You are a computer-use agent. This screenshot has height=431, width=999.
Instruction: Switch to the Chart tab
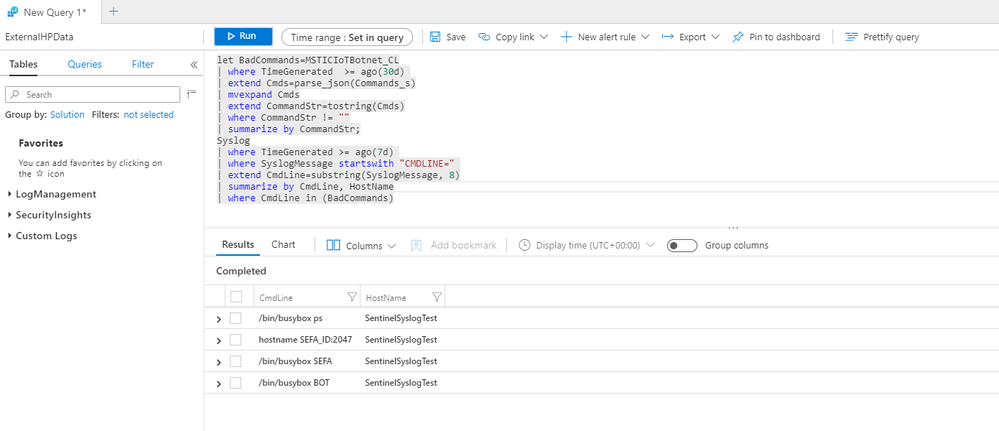tap(284, 245)
